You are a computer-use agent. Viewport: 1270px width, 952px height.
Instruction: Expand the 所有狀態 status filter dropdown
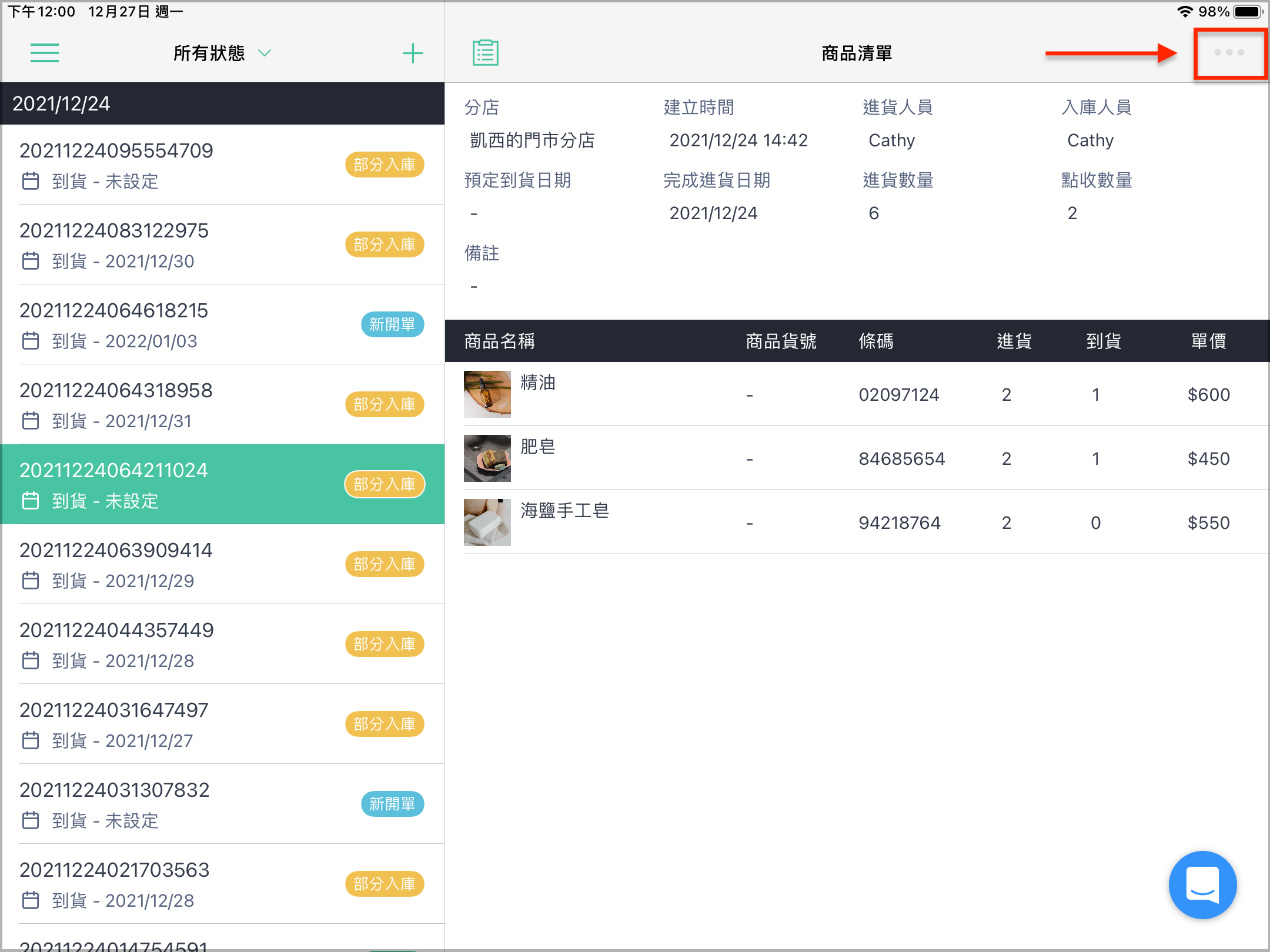tap(222, 53)
